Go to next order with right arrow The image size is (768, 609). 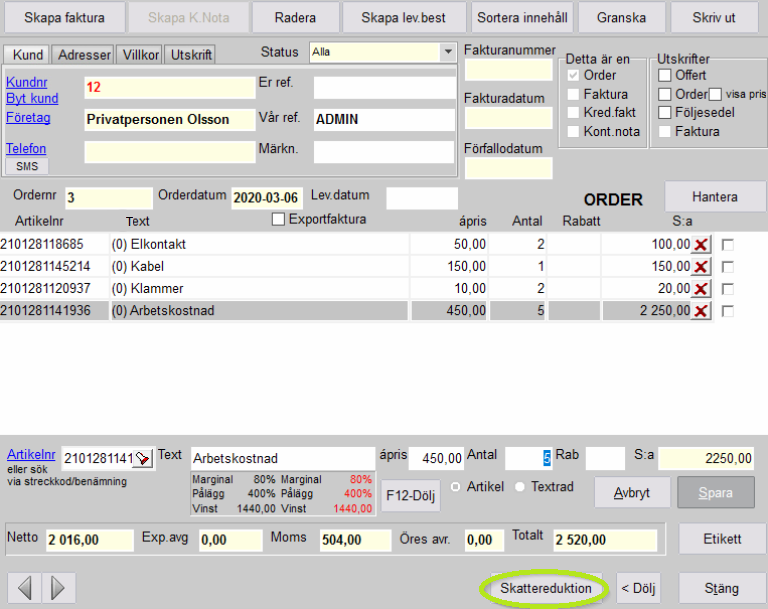[57, 587]
